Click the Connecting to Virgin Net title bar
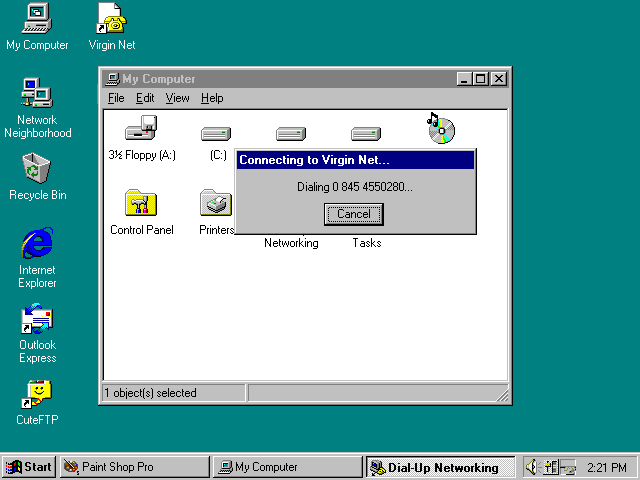The height and width of the screenshot is (480, 640). [x=355, y=160]
